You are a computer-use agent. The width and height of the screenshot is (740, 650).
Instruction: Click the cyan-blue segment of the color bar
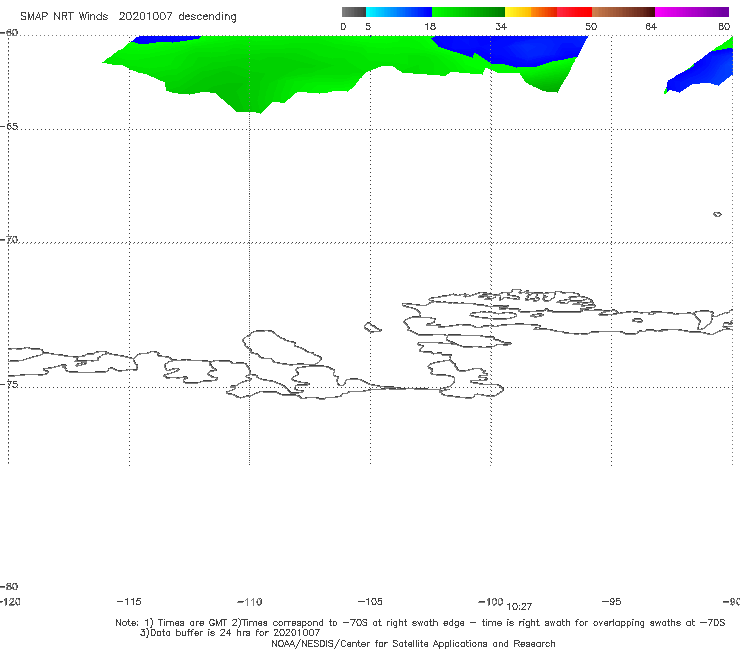(x=399, y=12)
